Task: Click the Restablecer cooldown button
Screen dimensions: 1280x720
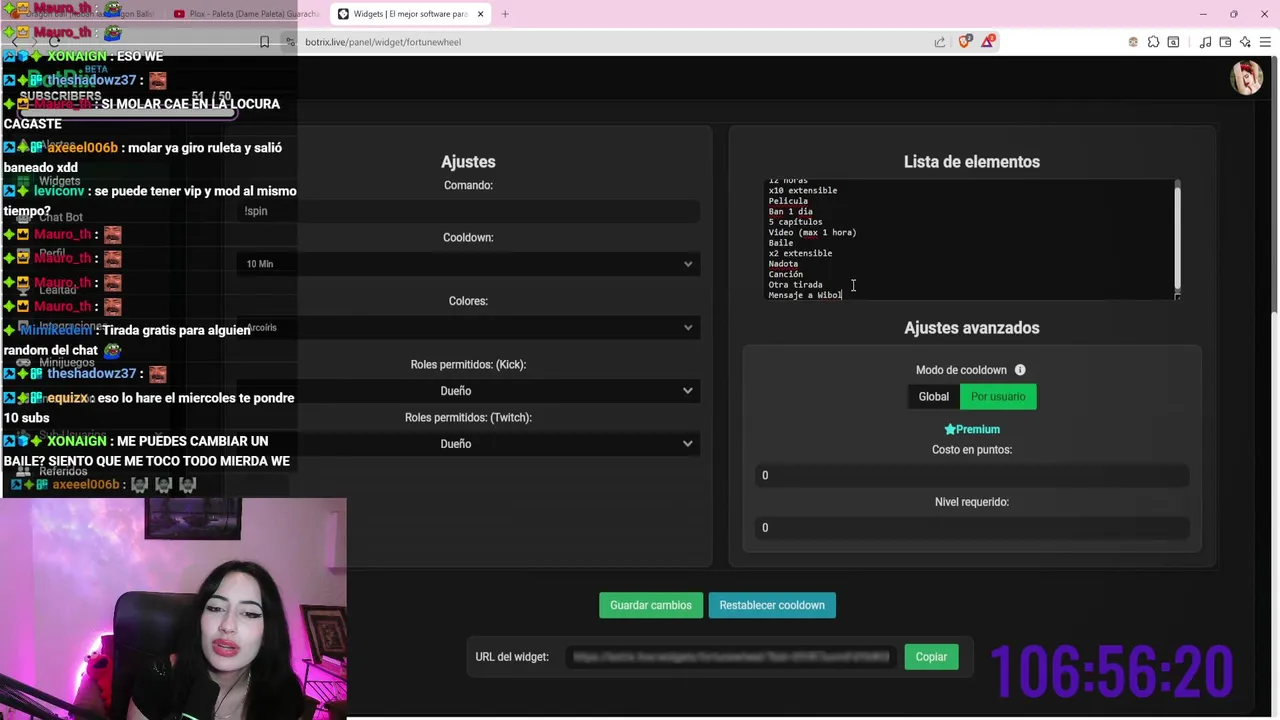Action: pyautogui.click(x=772, y=605)
